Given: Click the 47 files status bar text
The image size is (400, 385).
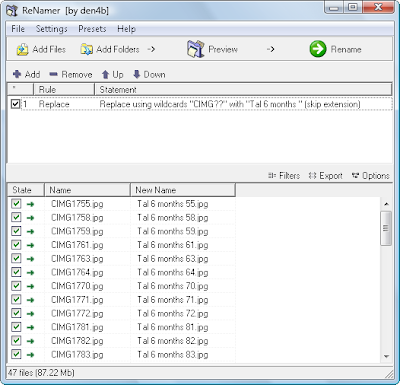Looking at the screenshot, I should pos(41,372).
